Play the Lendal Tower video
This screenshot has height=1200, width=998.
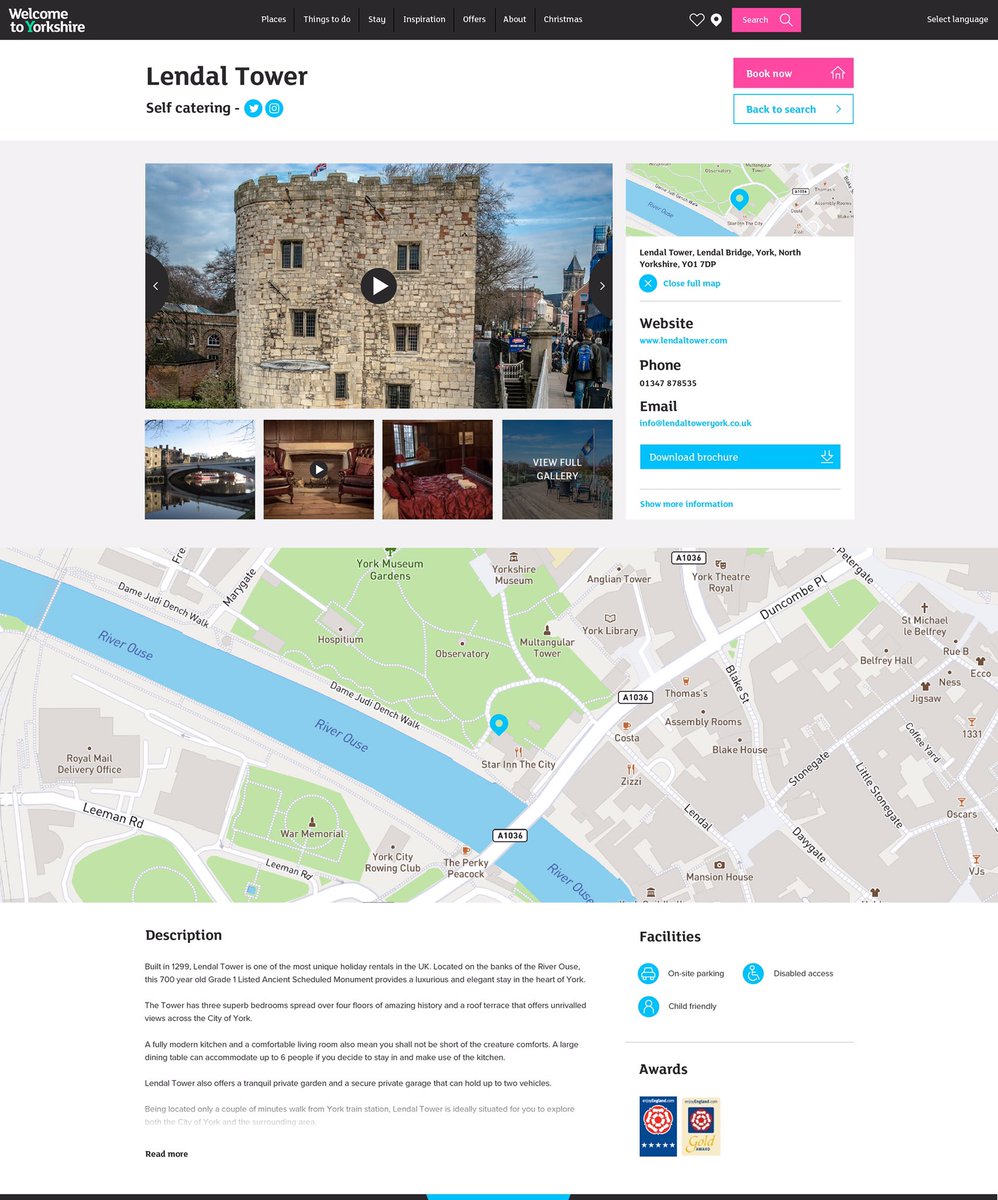pyautogui.click(x=379, y=285)
